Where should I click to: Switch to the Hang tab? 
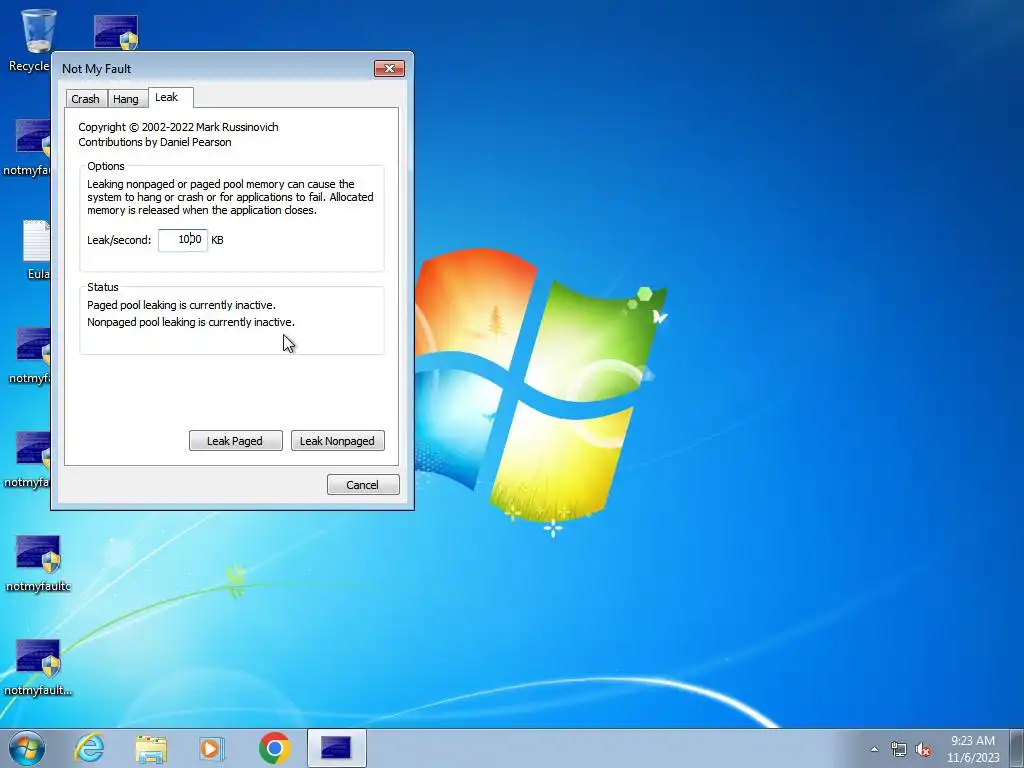pos(126,99)
